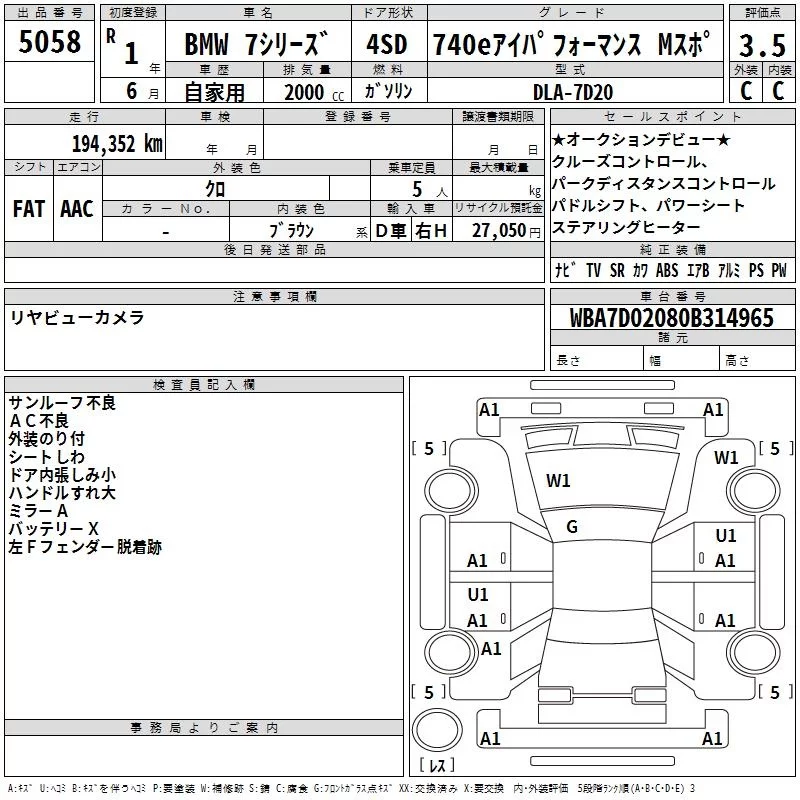
Task: Click the 長さ dimension field
Action: pos(597,360)
